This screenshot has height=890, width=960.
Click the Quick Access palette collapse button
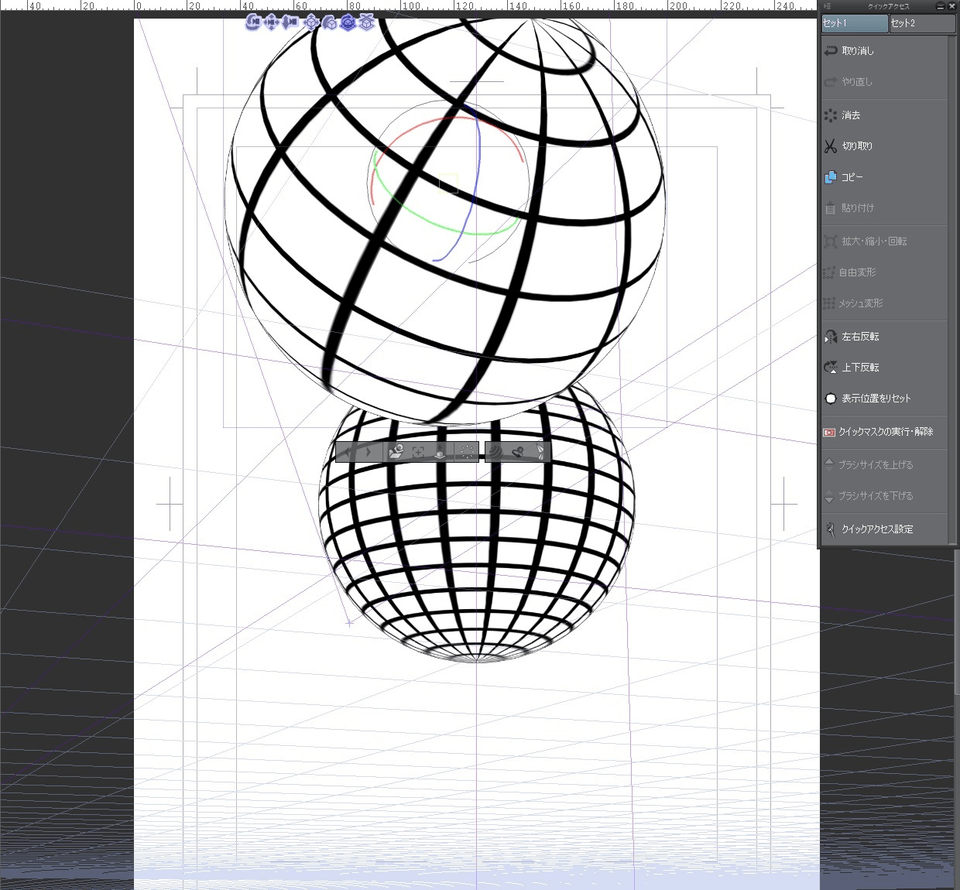click(940, 6)
